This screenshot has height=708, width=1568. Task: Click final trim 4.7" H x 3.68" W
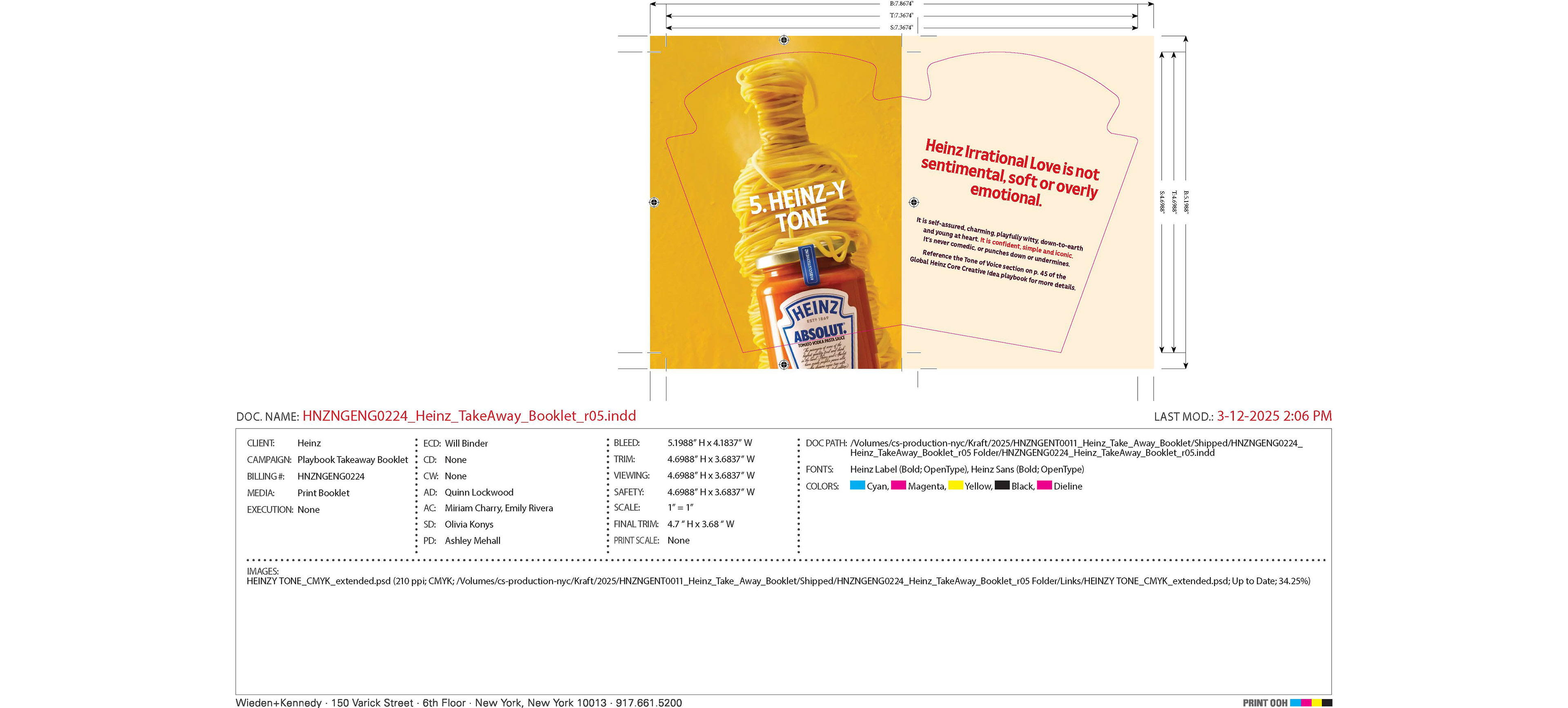click(x=701, y=524)
